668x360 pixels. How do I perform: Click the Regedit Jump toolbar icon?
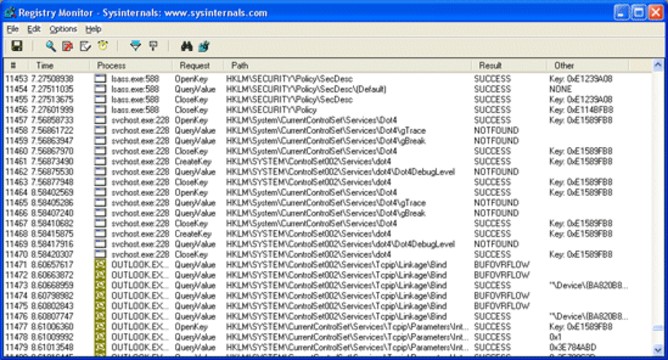tap(204, 46)
